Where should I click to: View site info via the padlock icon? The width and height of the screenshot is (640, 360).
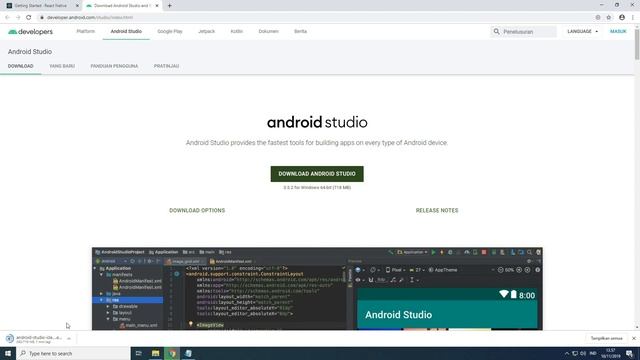(x=42, y=18)
